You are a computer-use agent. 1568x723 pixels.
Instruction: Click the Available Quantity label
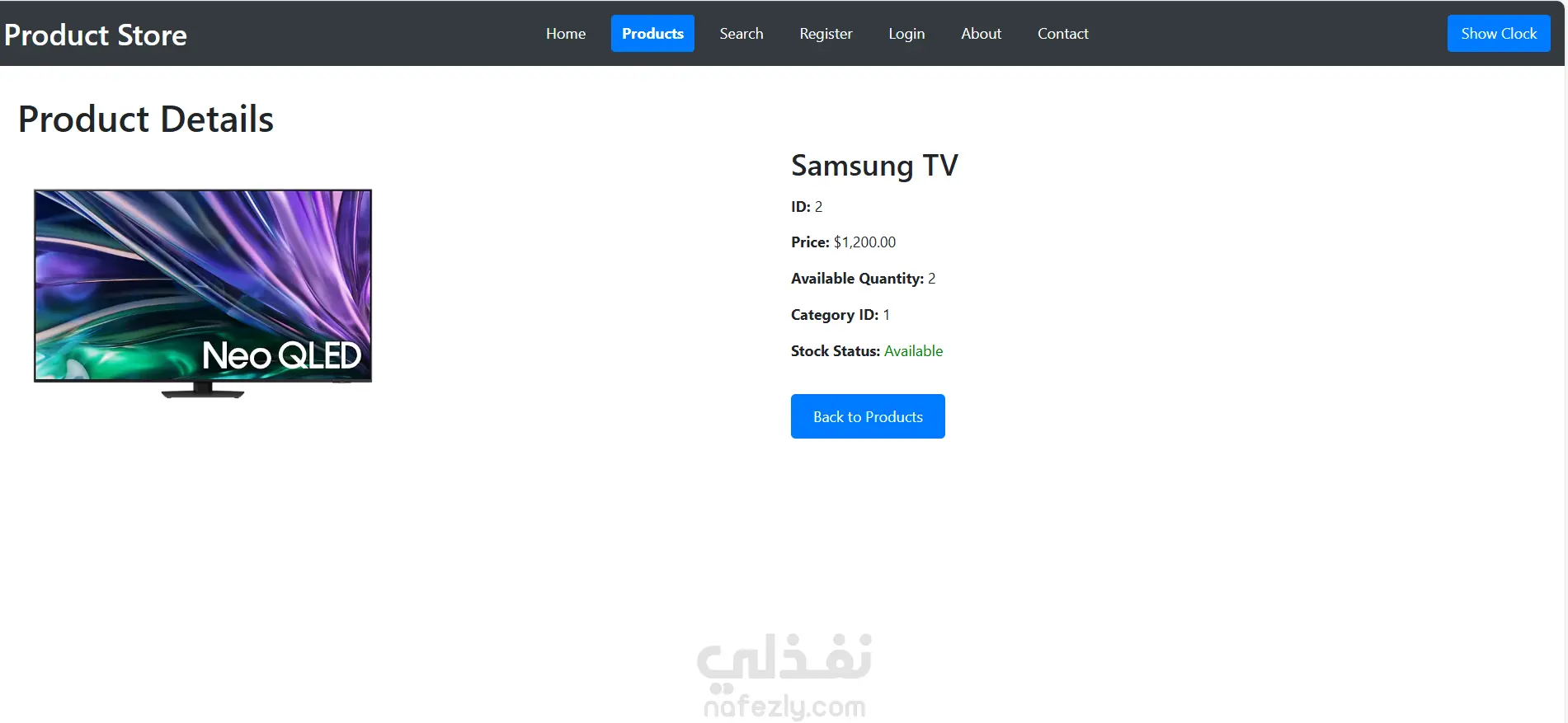coord(857,279)
